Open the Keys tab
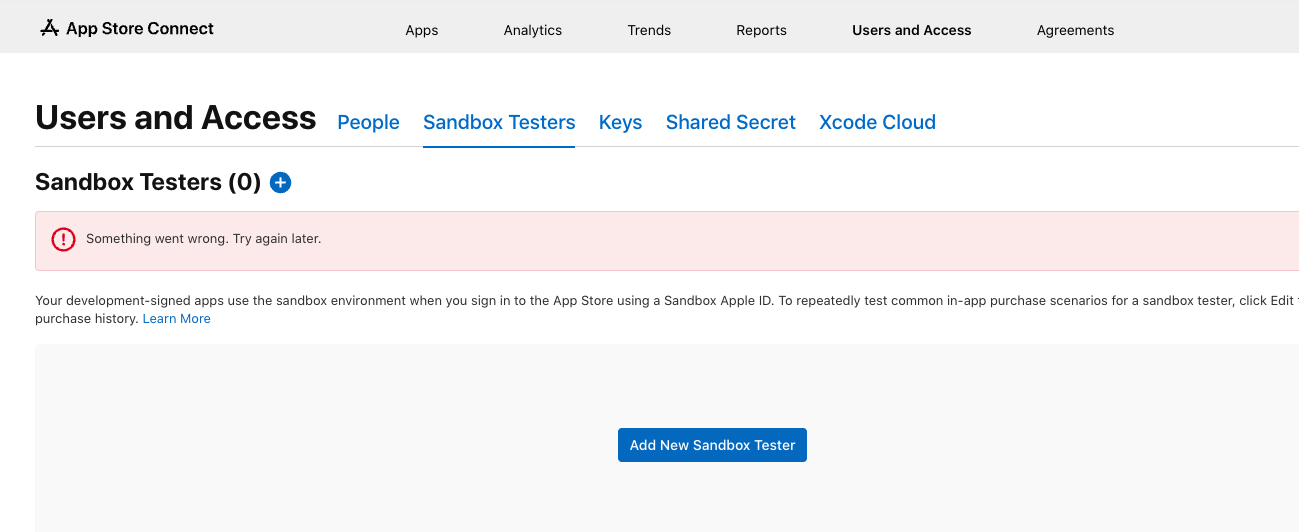This screenshot has height=532, width=1299. 620,122
